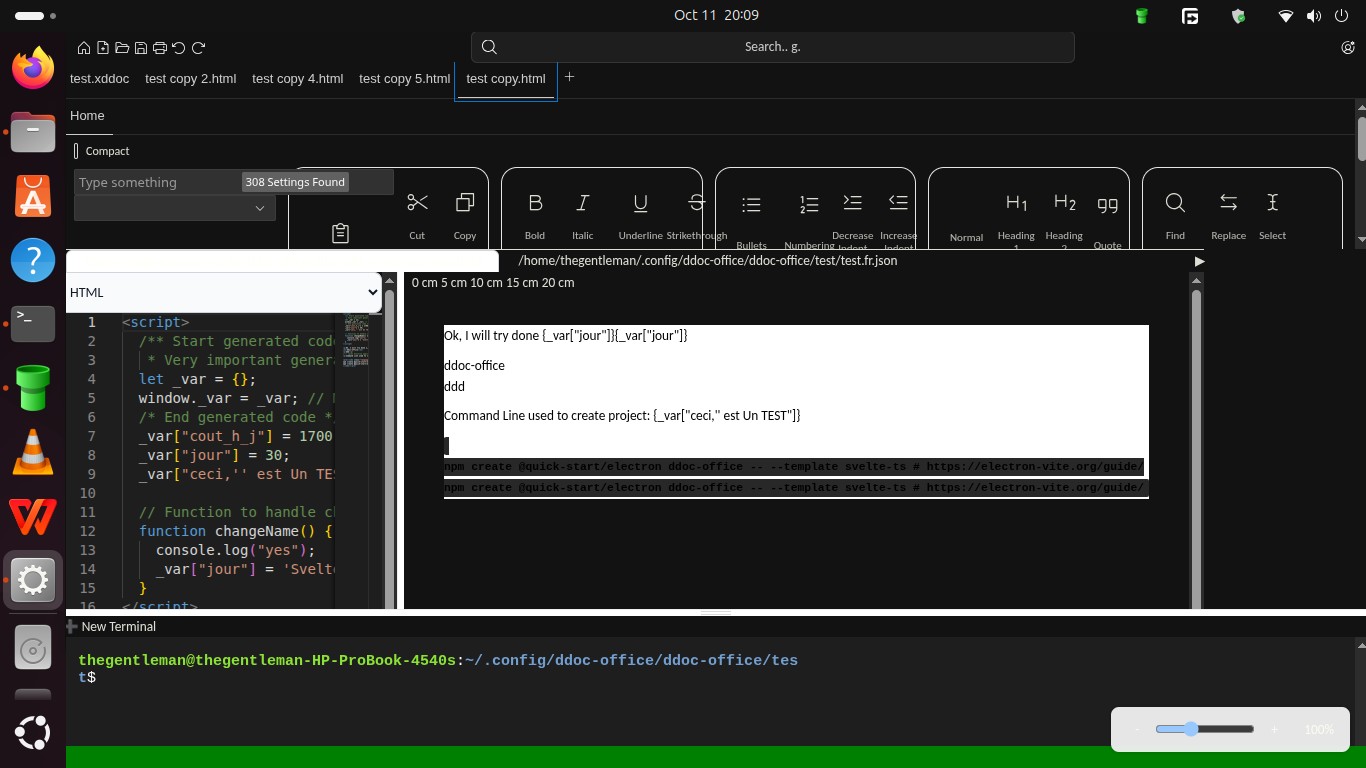The height and width of the screenshot is (768, 1366).
Task: Undo the last action
Action: pos(179,48)
